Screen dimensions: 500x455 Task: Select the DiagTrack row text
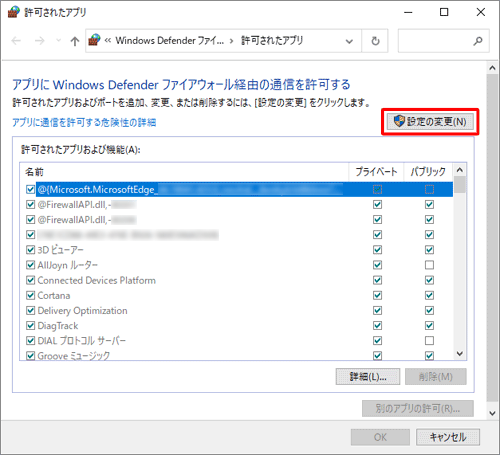tap(58, 326)
